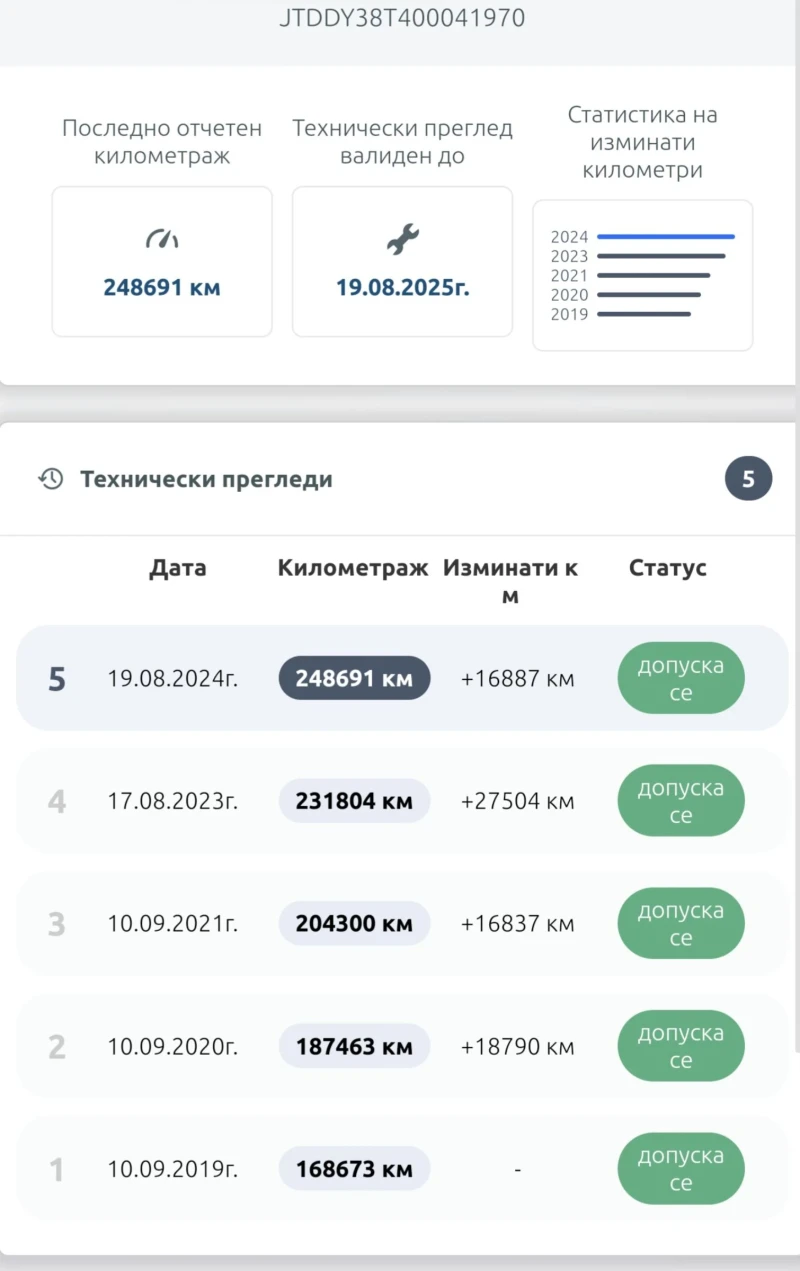Click the speedometer icon above 248691 км
Image resolution: width=800 pixels, height=1271 pixels.
161,239
